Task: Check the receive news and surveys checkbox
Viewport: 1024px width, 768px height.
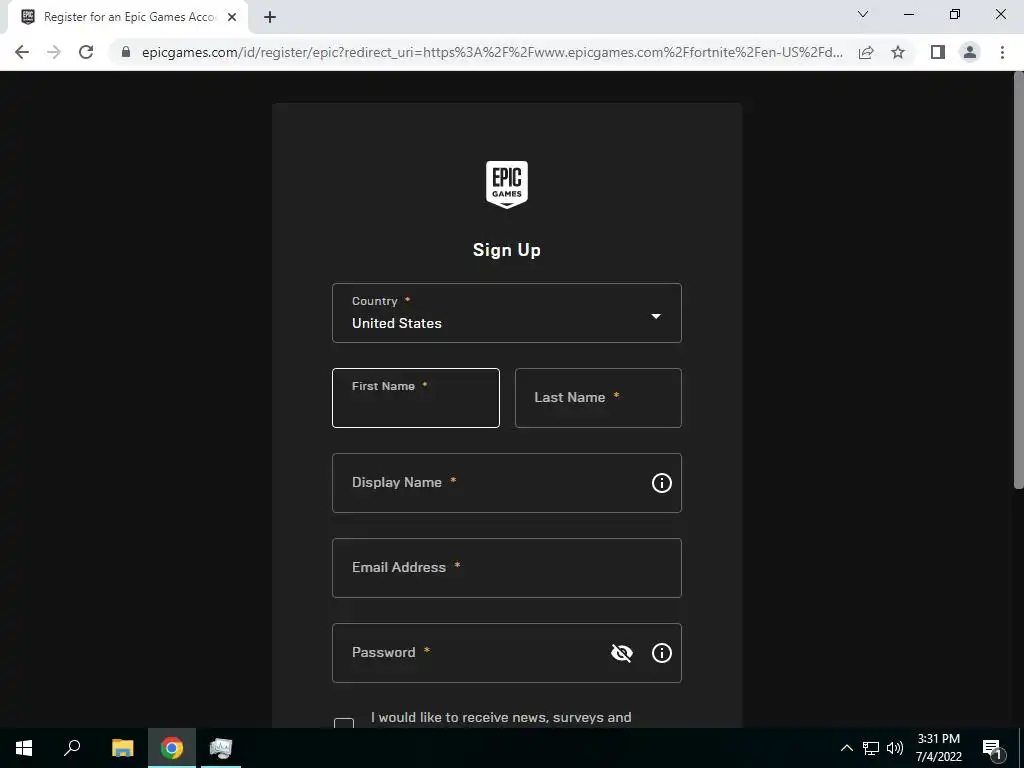Action: click(344, 723)
